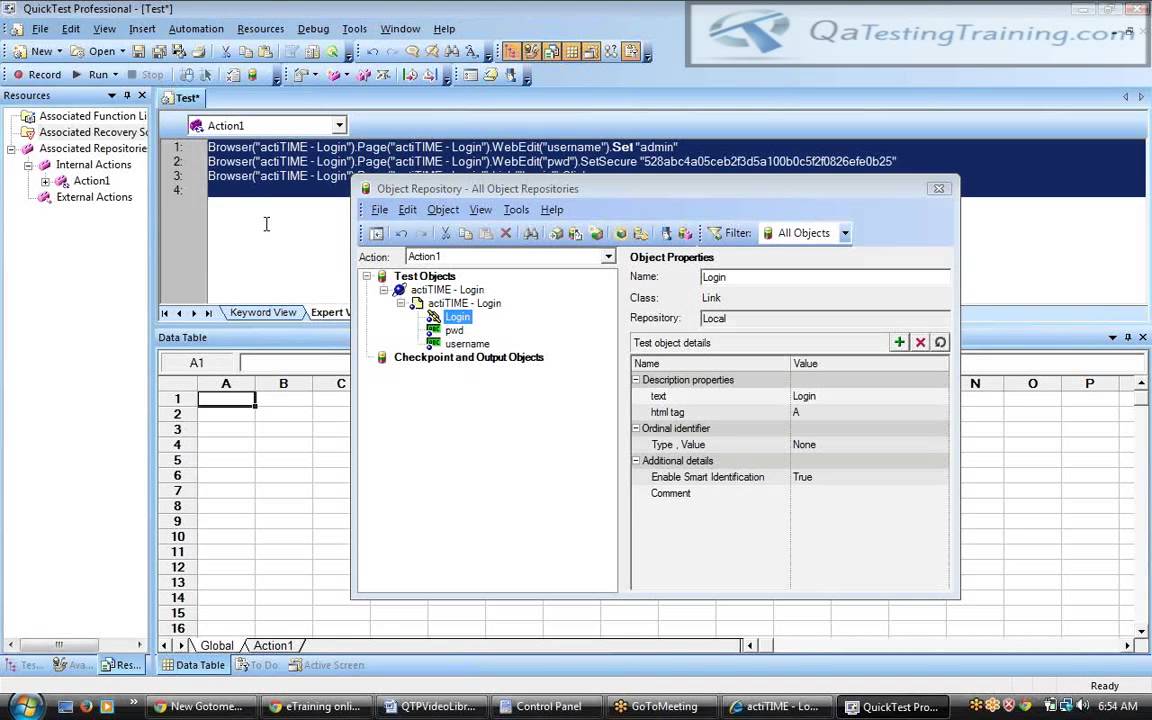The image size is (1152, 720).
Task: Click the Stop button in automation toolbar
Action: click(x=145, y=74)
